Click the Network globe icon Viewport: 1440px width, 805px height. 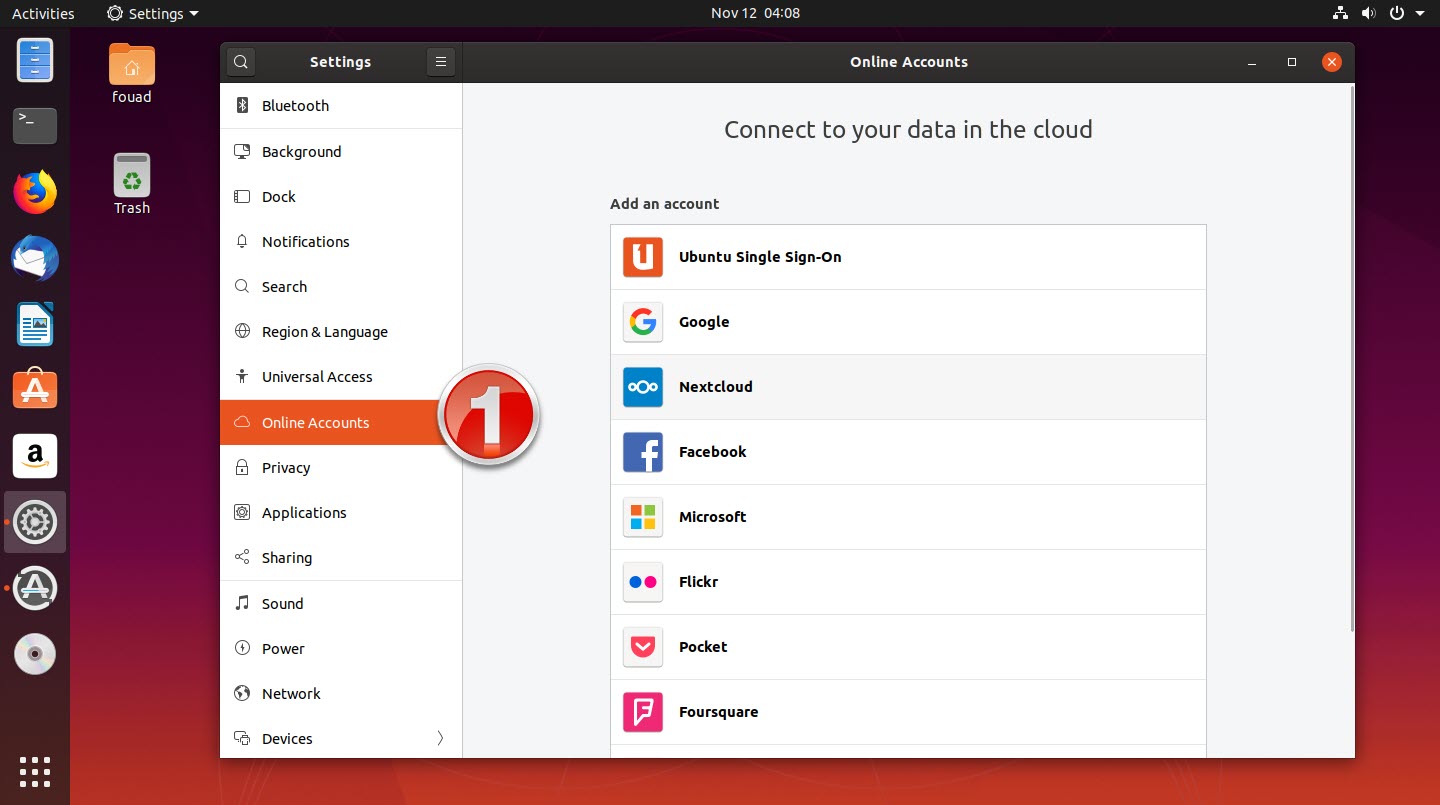click(241, 694)
